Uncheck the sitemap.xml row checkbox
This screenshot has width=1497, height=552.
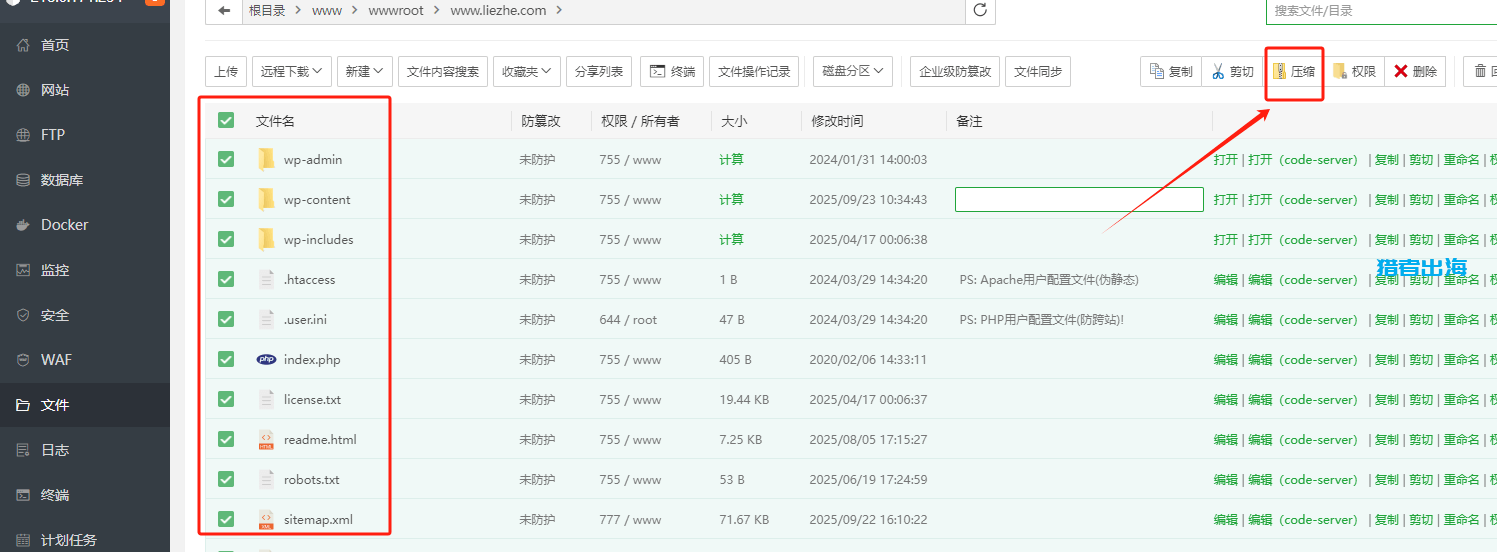click(226, 519)
